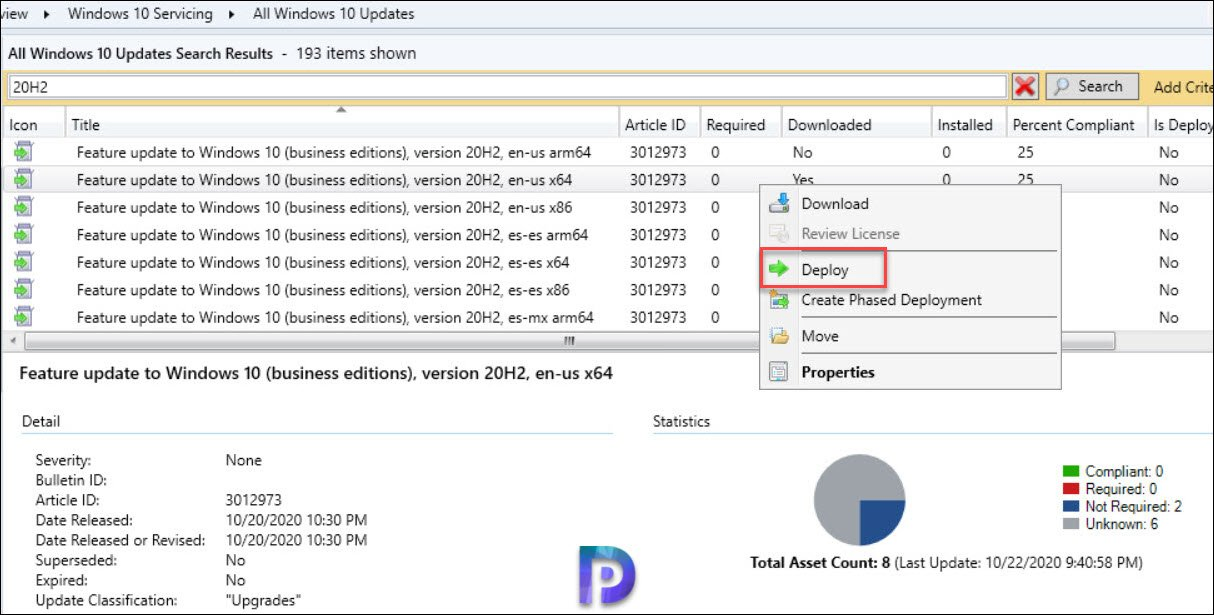Sort by the Title column header

pos(343,125)
